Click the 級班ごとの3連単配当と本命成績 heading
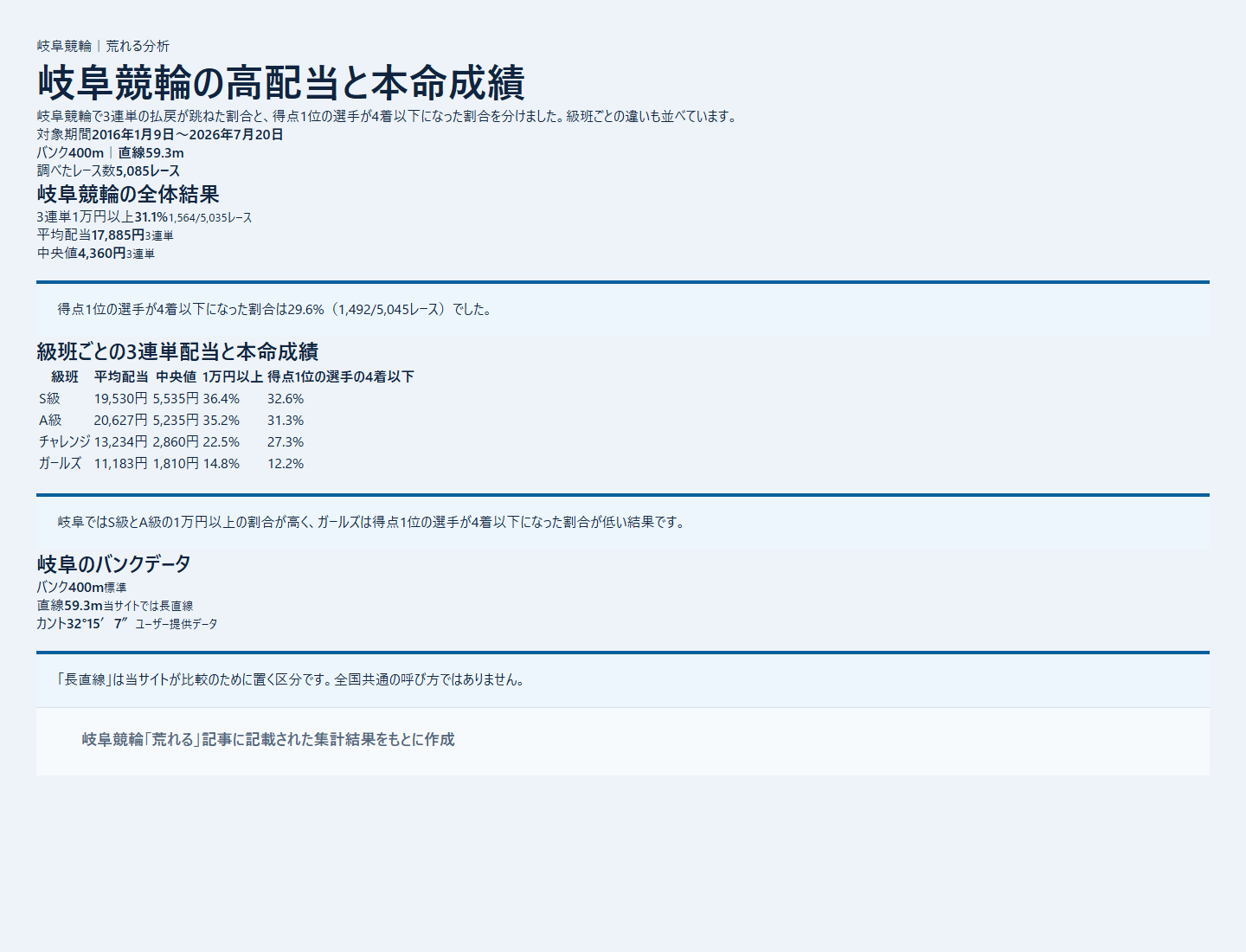This screenshot has width=1246, height=952. coord(177,352)
